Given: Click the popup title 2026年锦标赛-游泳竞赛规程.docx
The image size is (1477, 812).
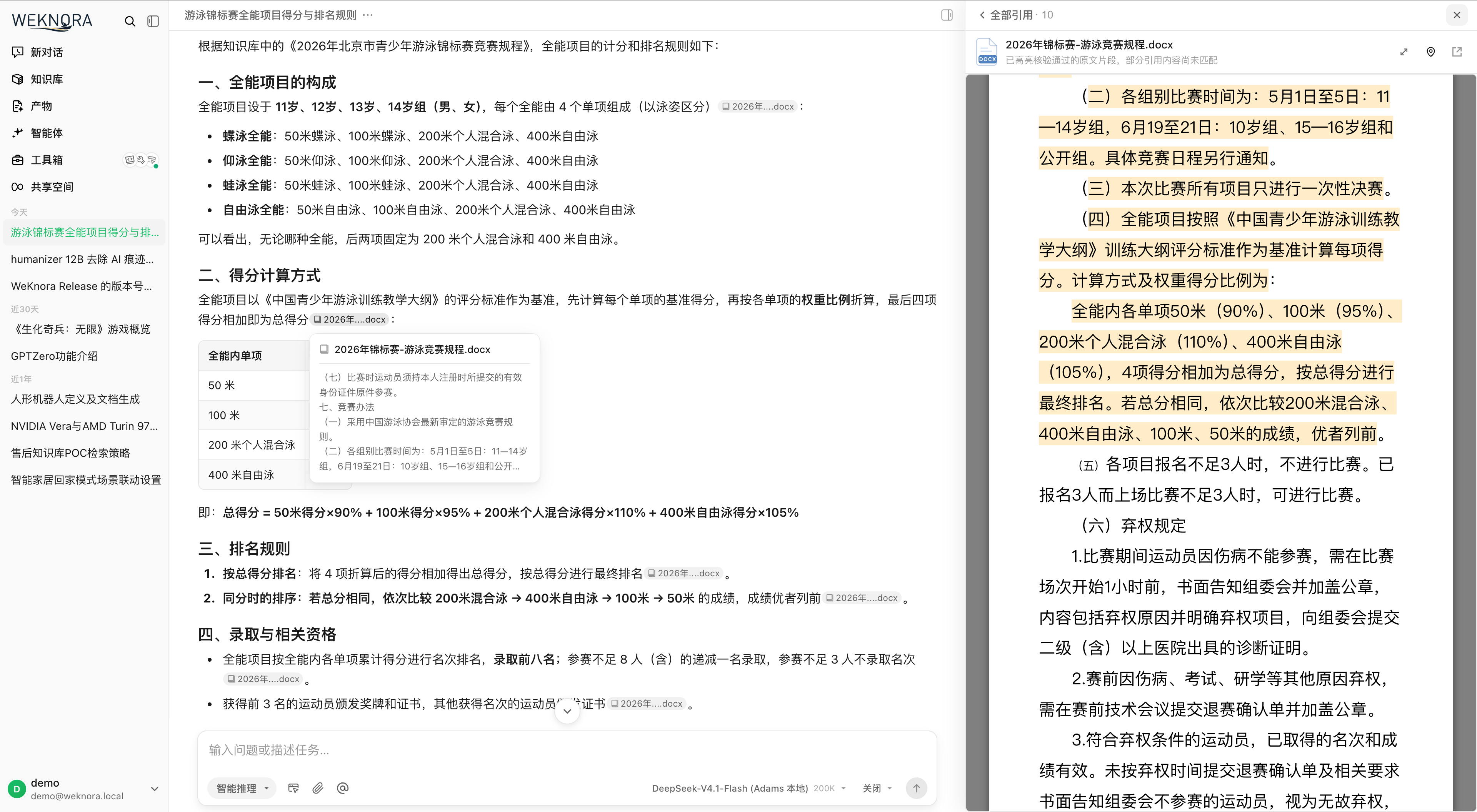Looking at the screenshot, I should [412, 349].
